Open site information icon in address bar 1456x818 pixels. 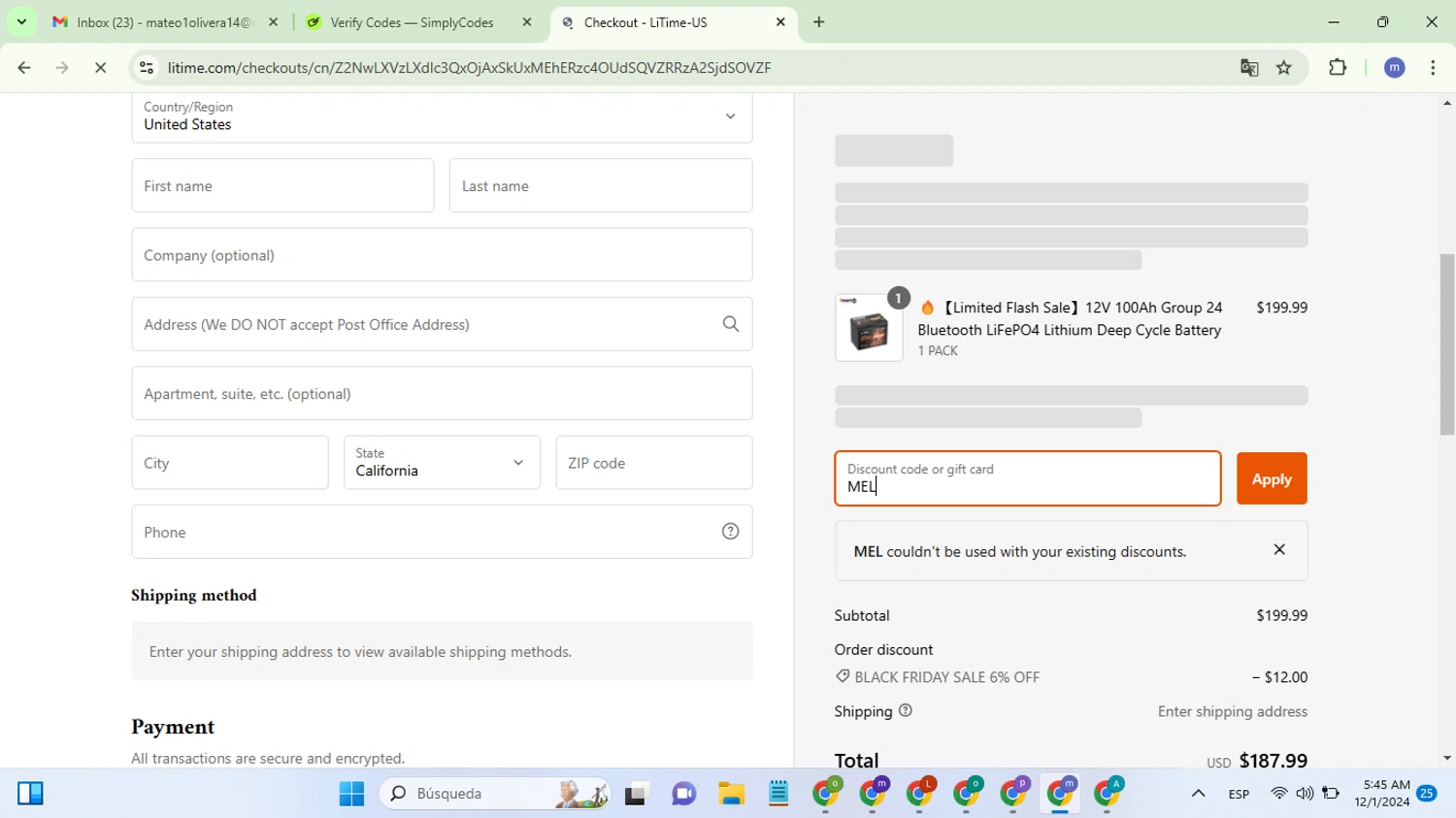point(147,68)
